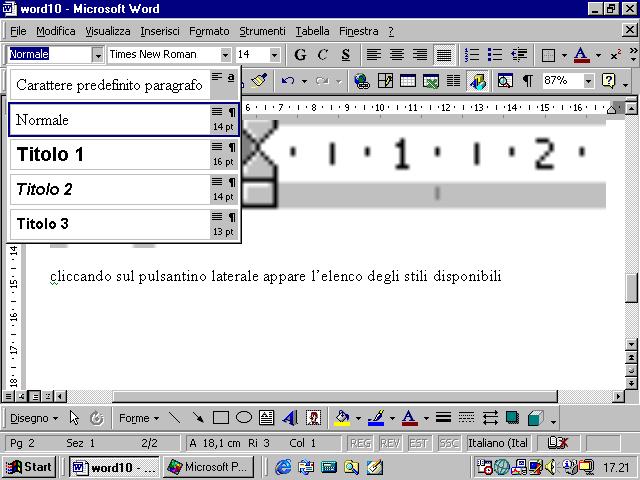Center the paragraph text
The image size is (640, 480).
[x=397, y=54]
